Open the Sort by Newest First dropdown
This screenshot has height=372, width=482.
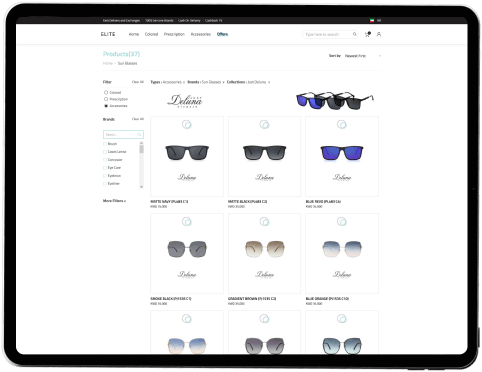pos(363,56)
